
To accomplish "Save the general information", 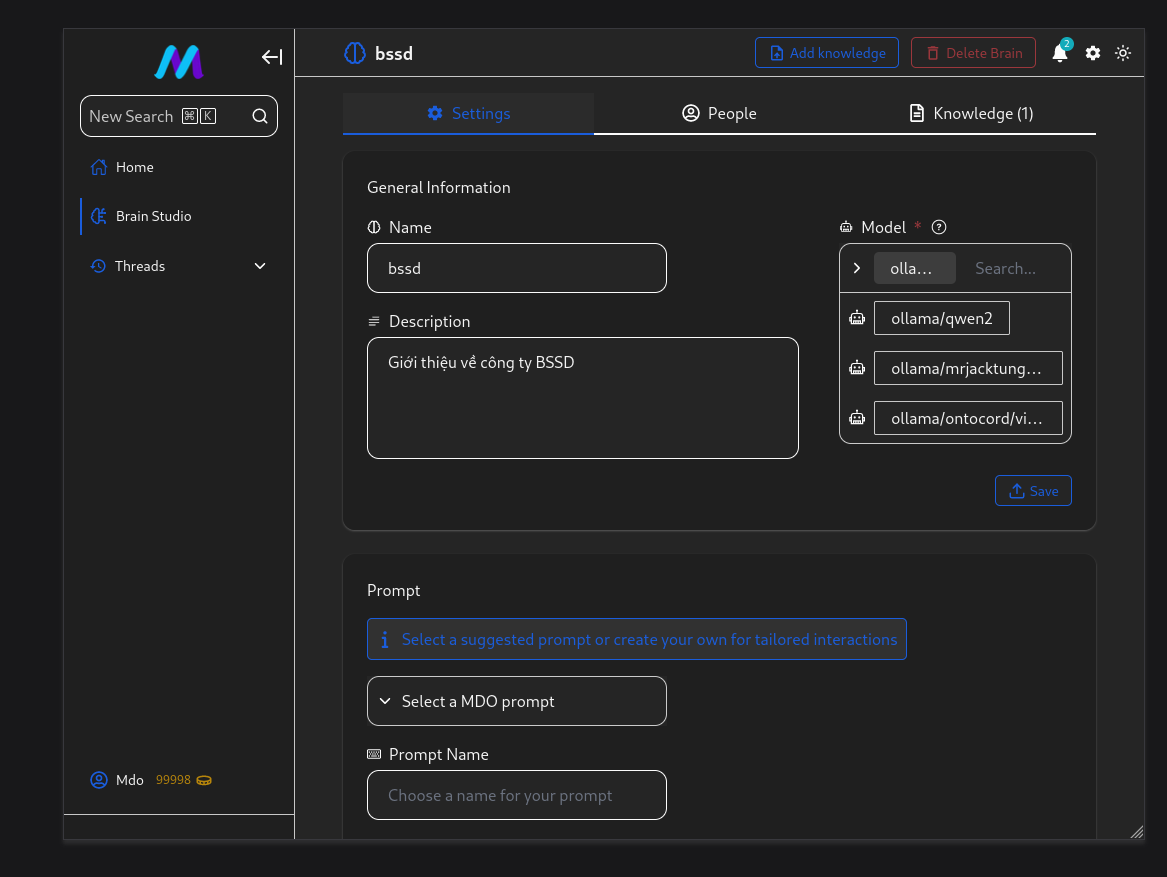I will coord(1033,491).
